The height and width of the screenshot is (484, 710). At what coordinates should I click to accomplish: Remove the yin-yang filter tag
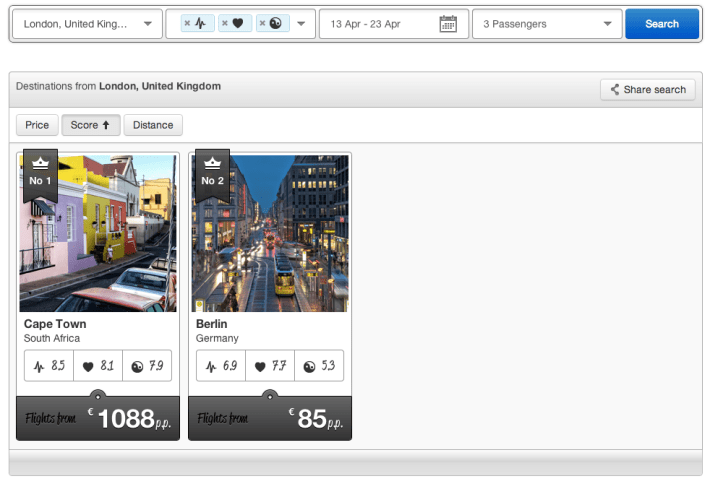point(262,24)
